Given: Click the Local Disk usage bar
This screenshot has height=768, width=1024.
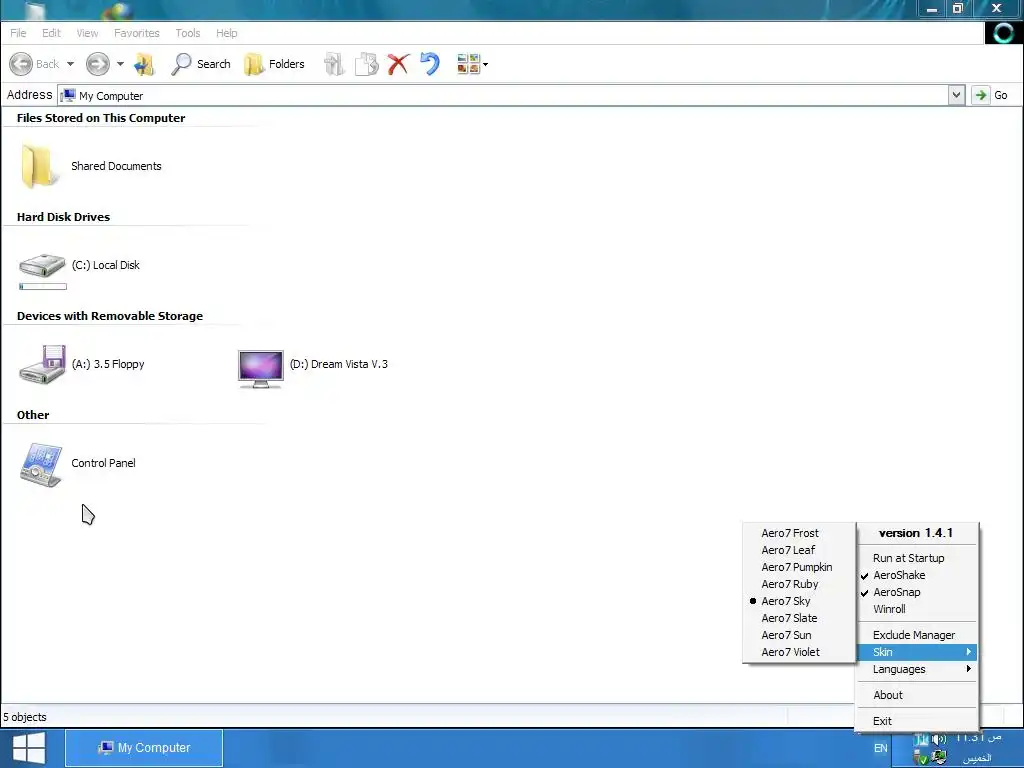Looking at the screenshot, I should pos(43,287).
